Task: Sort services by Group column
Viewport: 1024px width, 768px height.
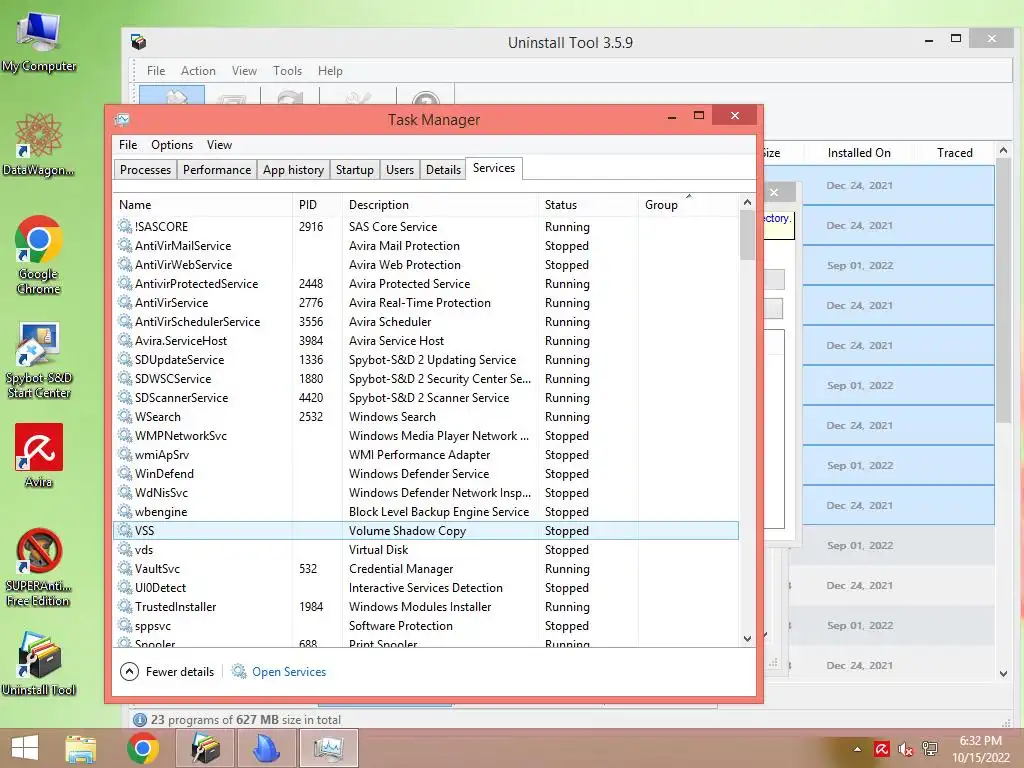Action: (688, 204)
